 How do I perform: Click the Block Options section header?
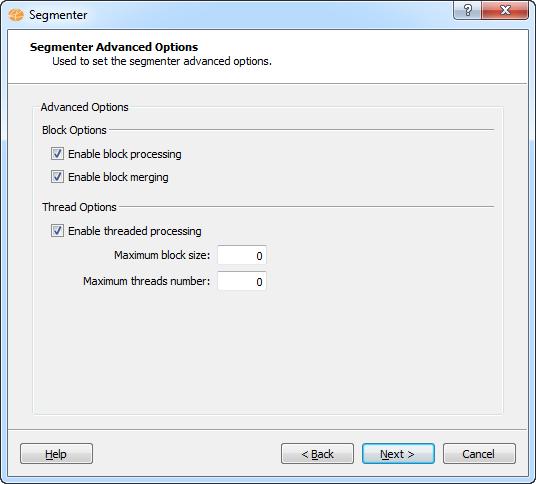[74, 130]
